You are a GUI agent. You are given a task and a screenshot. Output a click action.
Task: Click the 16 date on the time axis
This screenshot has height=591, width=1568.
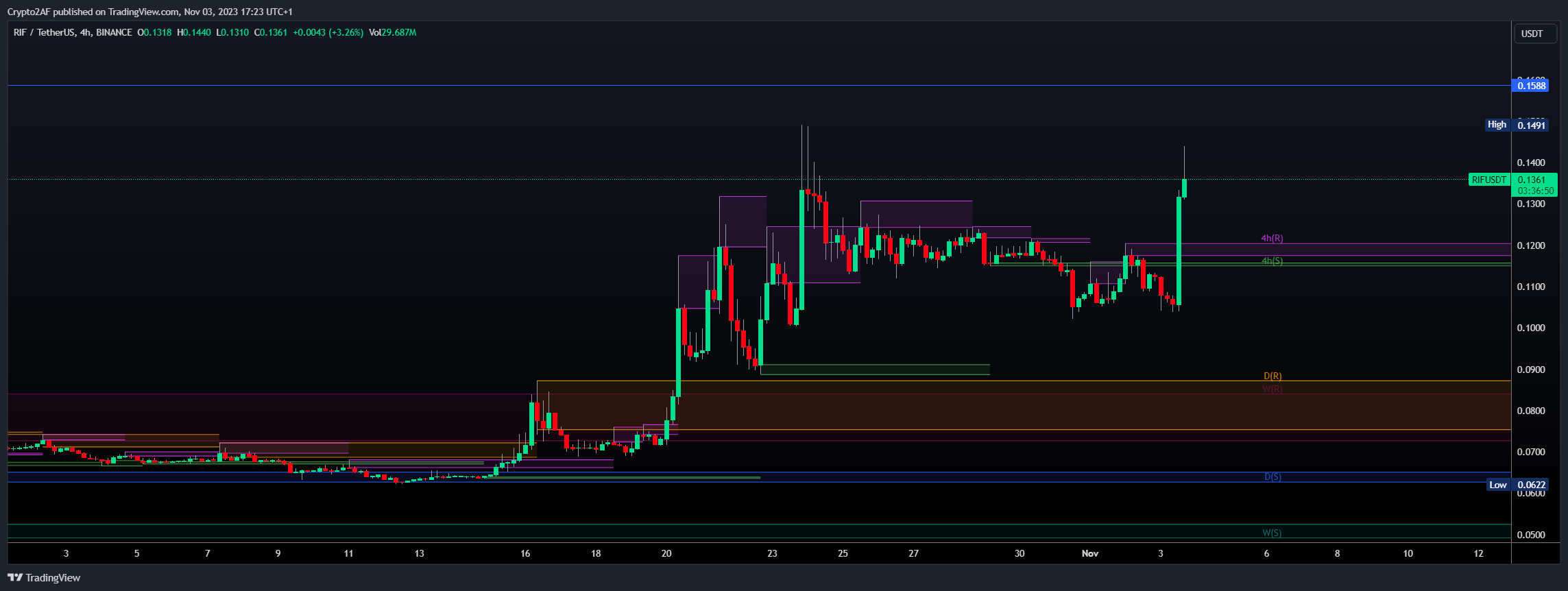(525, 553)
